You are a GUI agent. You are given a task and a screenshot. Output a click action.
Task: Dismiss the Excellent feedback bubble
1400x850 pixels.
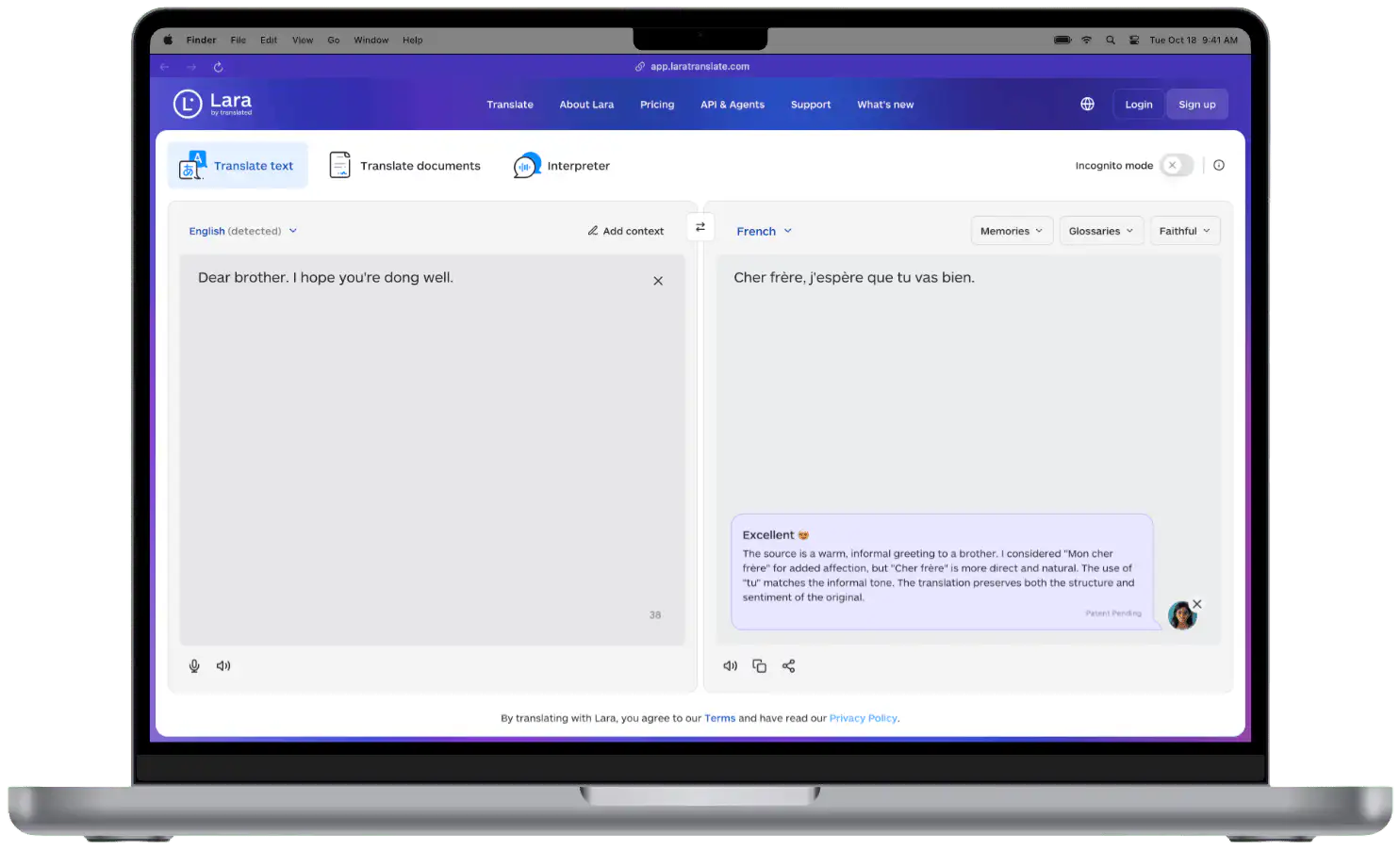click(1196, 604)
